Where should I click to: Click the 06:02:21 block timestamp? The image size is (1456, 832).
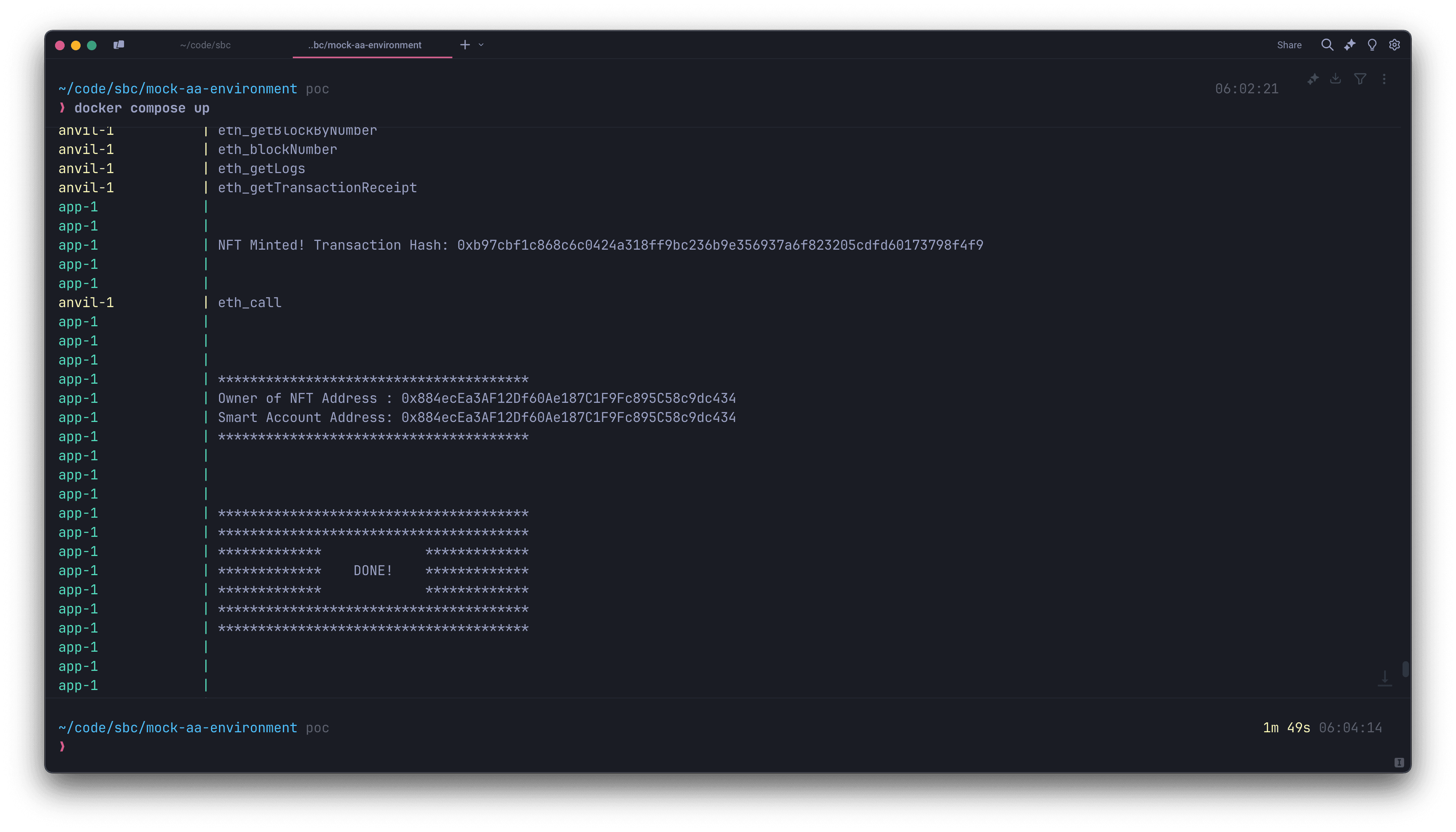click(x=1246, y=89)
